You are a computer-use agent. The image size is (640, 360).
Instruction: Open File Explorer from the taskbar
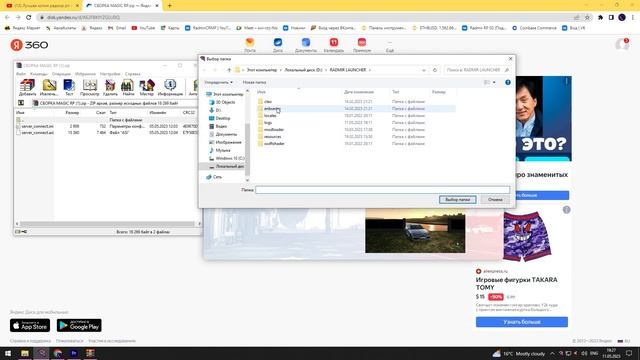tap(25, 353)
